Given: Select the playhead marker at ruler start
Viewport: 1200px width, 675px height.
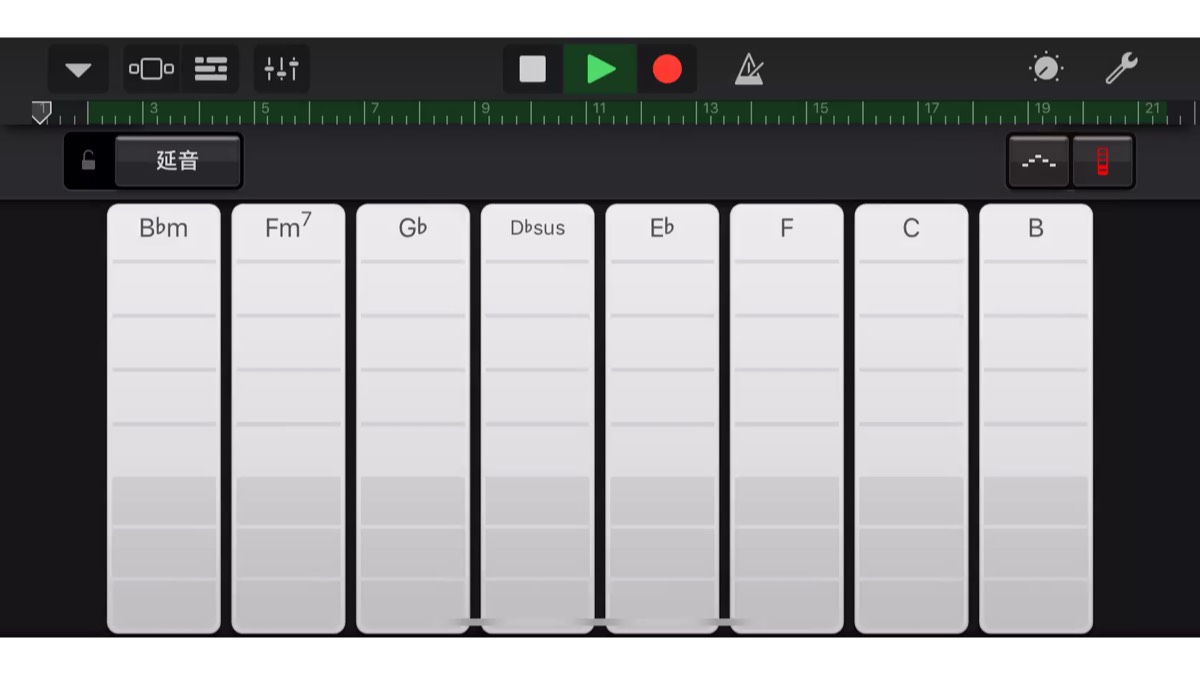Looking at the screenshot, I should tap(41, 111).
